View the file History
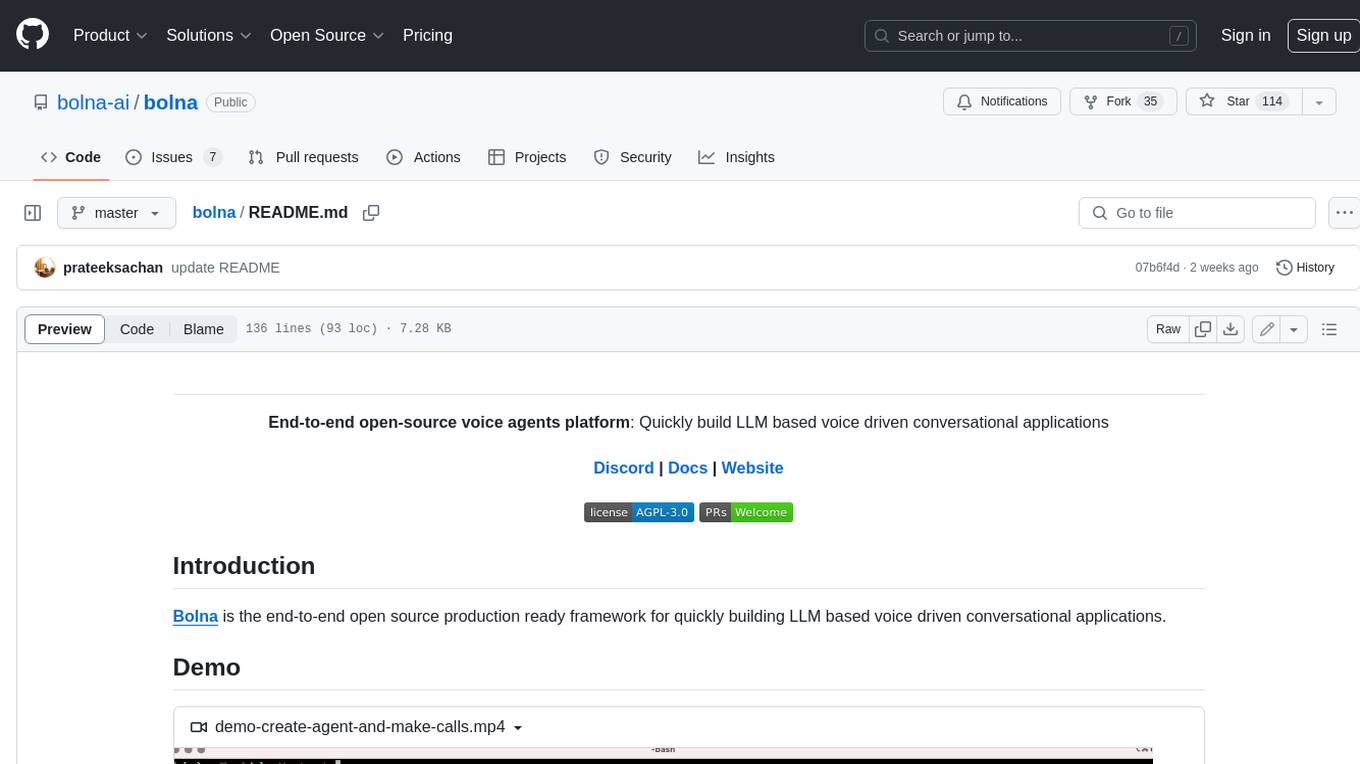This screenshot has width=1360, height=764. [x=1305, y=268]
